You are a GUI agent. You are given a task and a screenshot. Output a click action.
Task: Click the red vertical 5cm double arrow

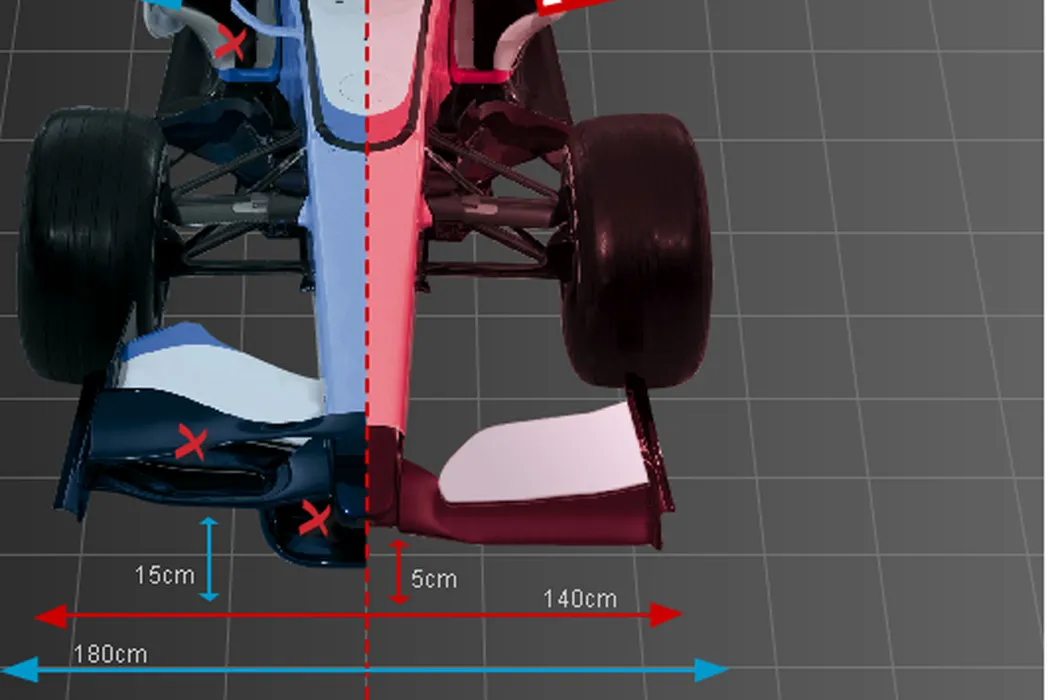[399, 572]
